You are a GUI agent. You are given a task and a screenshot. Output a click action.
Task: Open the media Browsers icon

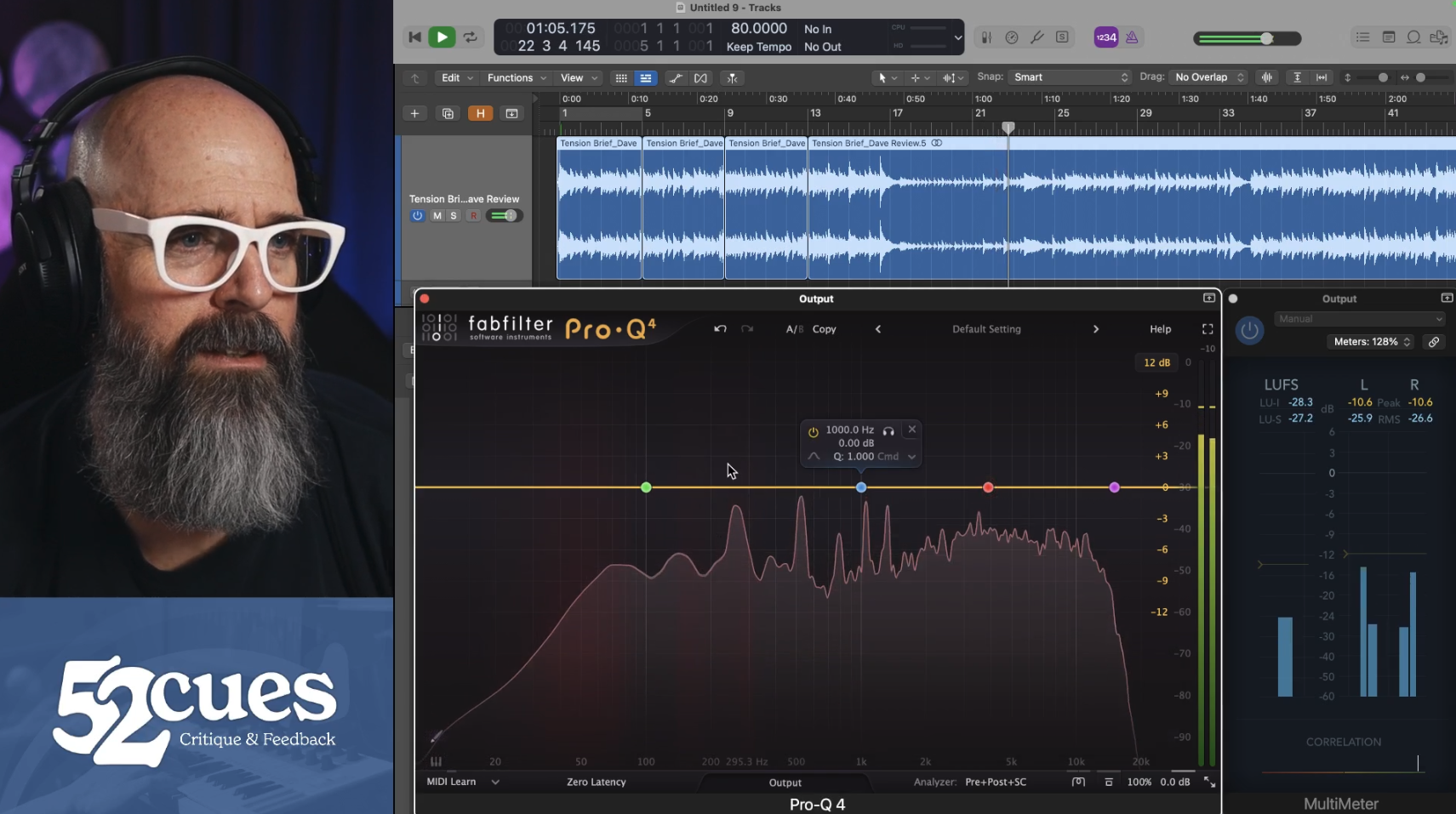pyautogui.click(x=1439, y=37)
